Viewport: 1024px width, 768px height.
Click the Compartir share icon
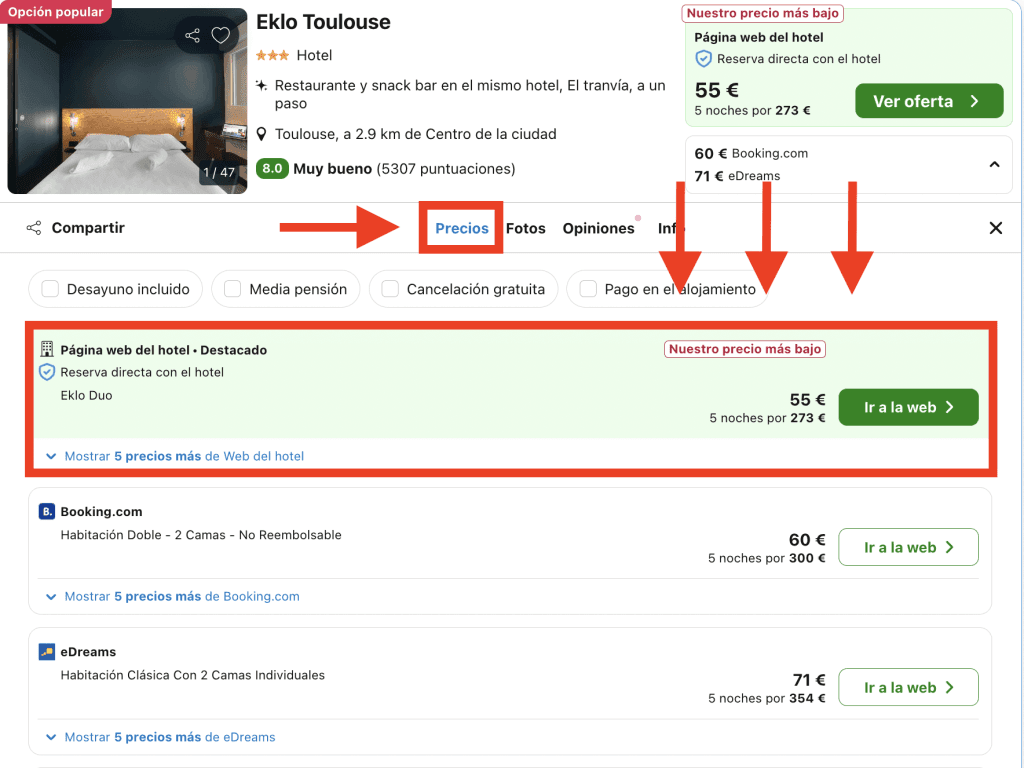(x=34, y=228)
